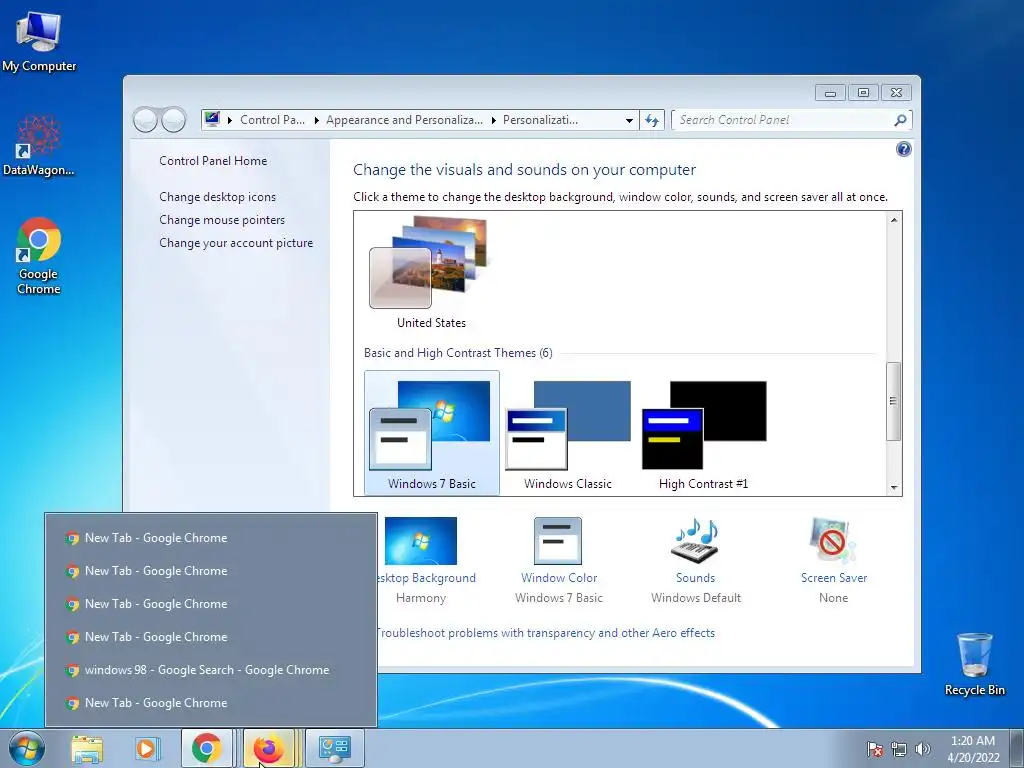Expand arrow before Personalization breadcrumb
The width and height of the screenshot is (1024, 768).
[x=493, y=120]
